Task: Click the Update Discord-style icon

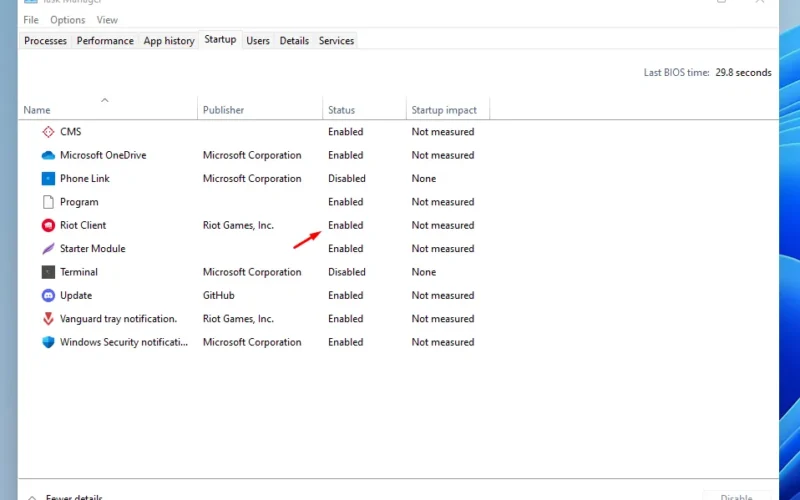Action: click(x=48, y=295)
